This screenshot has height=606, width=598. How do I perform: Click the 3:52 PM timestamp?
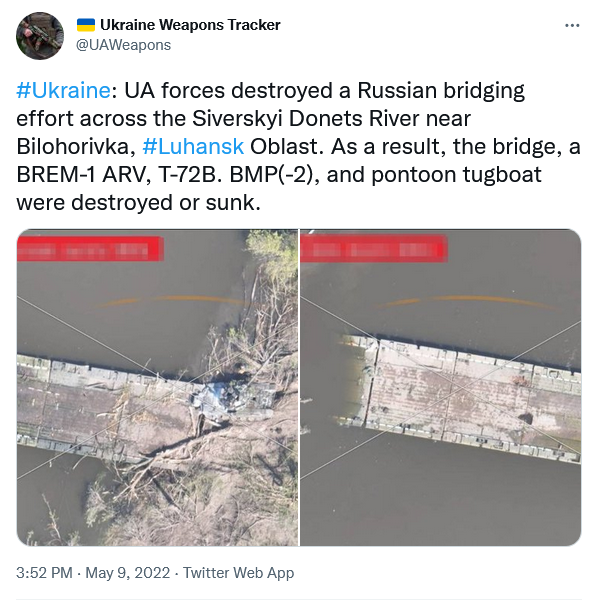pos(44,573)
